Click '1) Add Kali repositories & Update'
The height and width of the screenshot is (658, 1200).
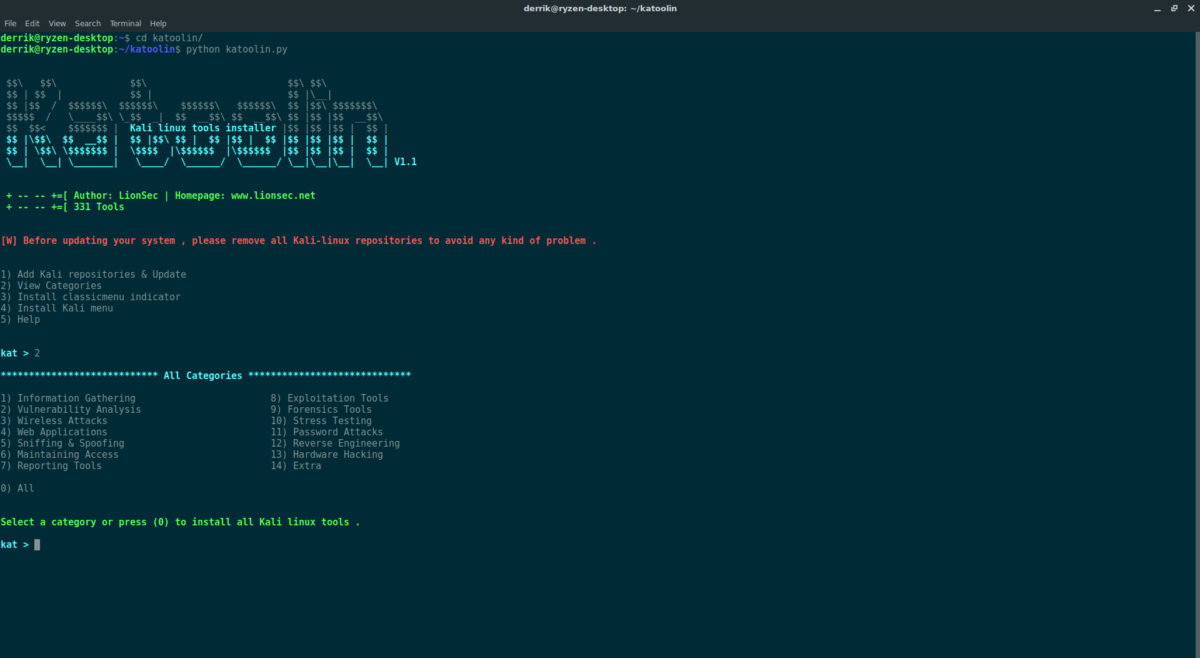coord(94,274)
